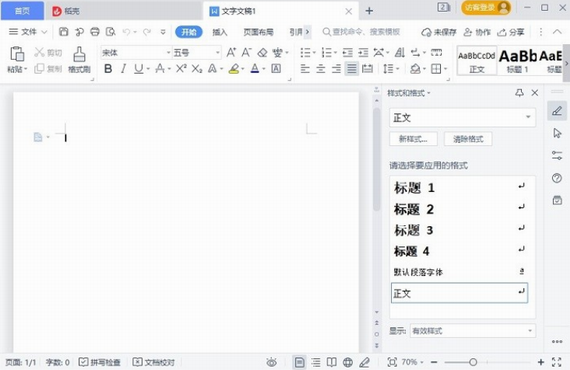Switch to the 页面布局 ribbon tab

pos(258,32)
